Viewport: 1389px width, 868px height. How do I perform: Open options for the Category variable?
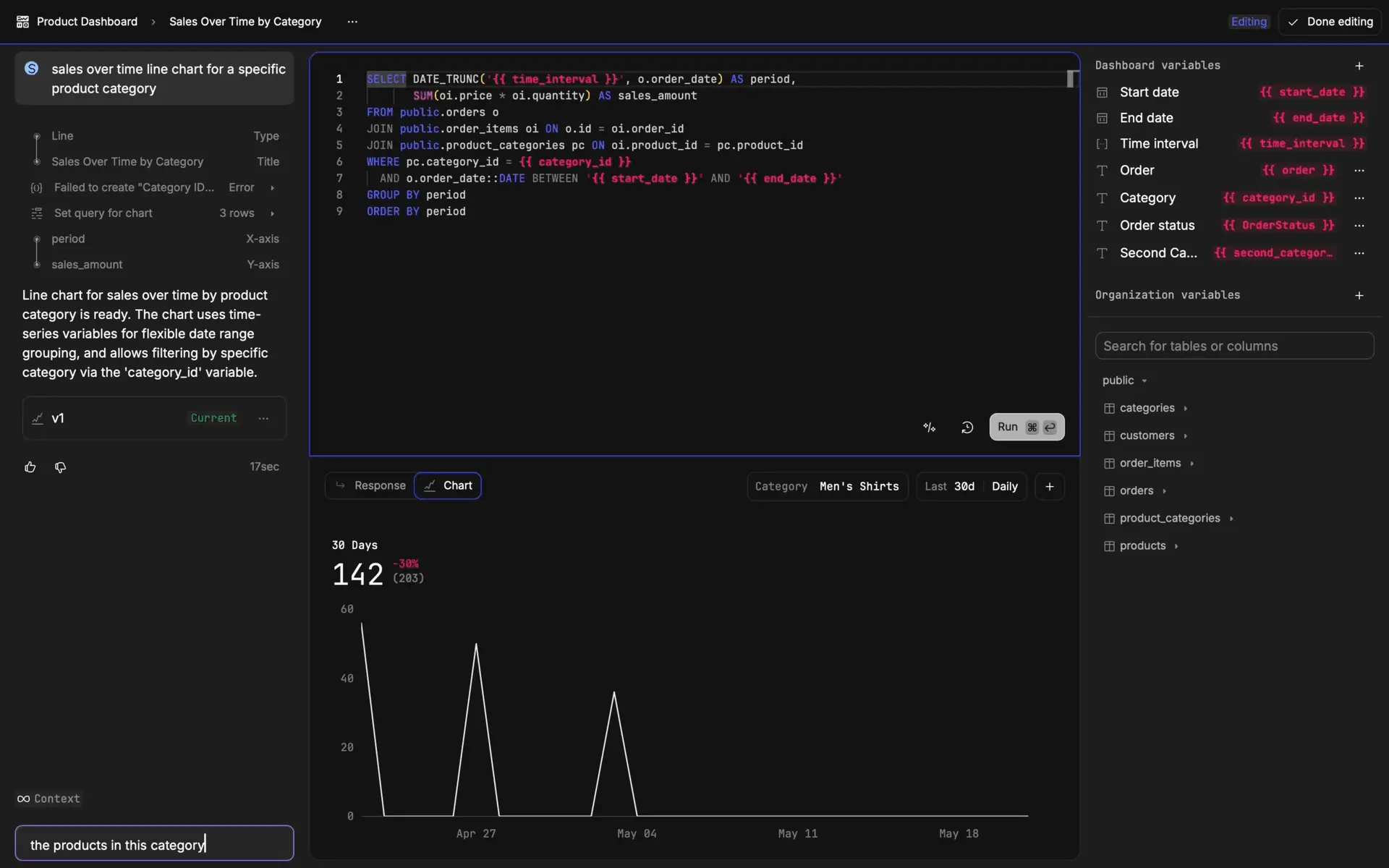tap(1359, 198)
